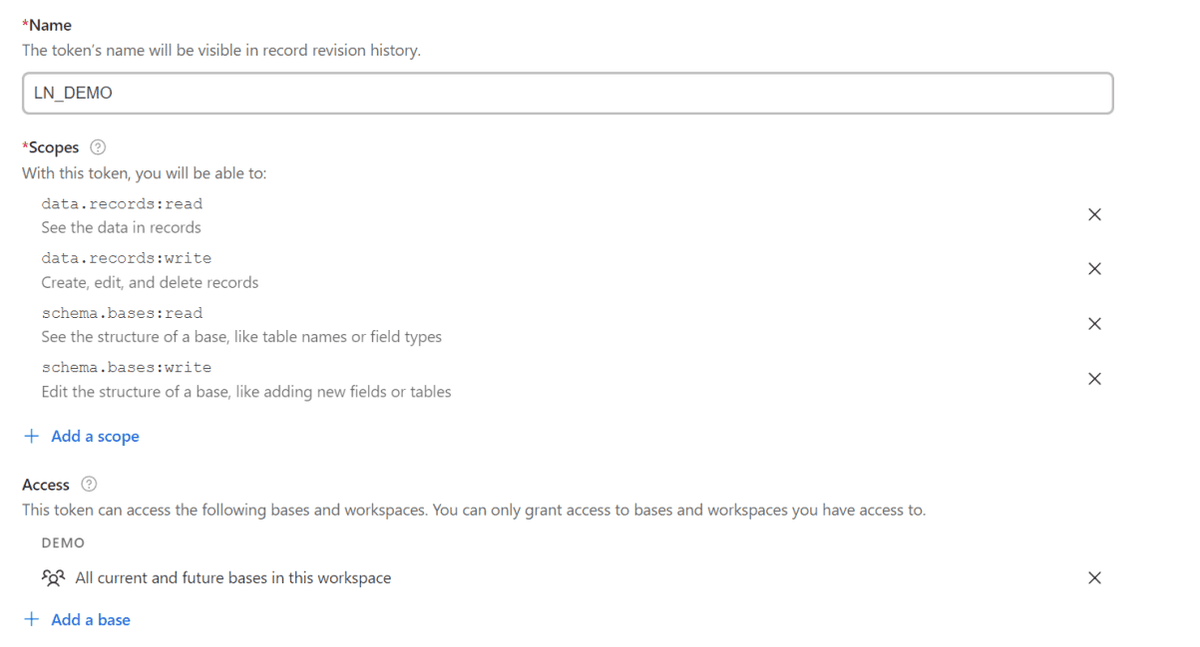Select the schema.bases:write scope name

(x=126, y=367)
